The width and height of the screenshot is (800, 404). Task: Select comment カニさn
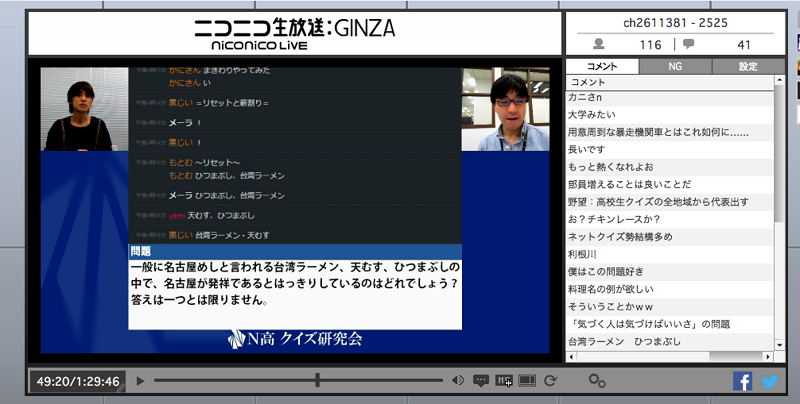(x=670, y=97)
